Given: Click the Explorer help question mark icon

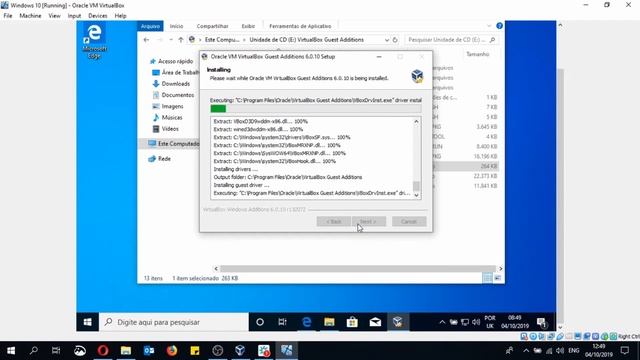Looking at the screenshot, I should (x=499, y=26).
